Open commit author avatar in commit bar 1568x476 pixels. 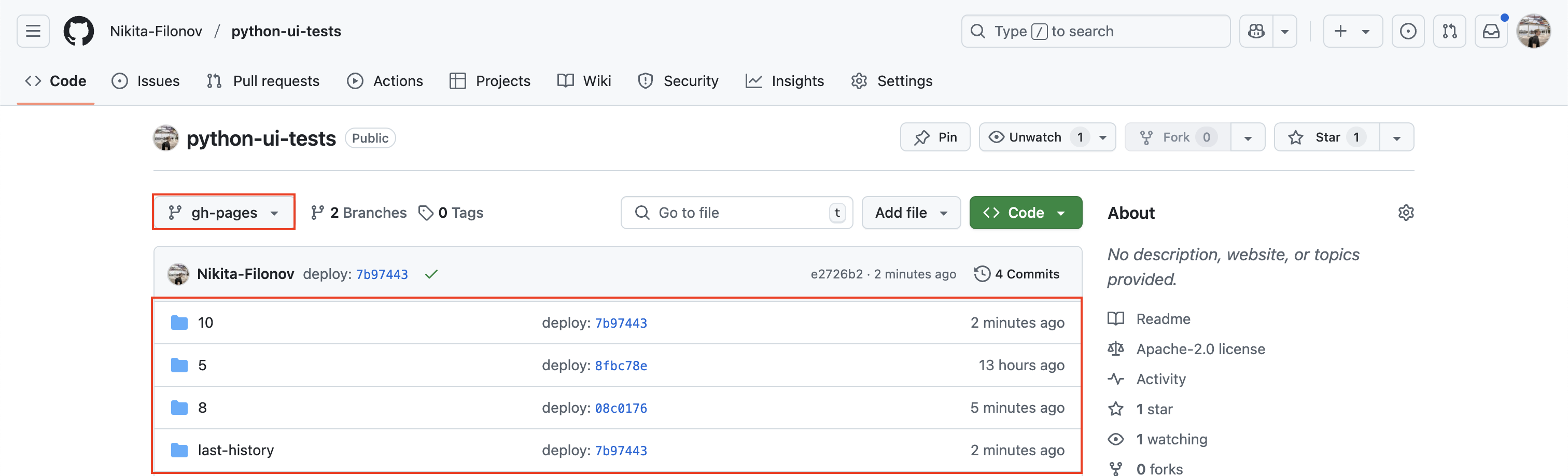coord(178,274)
